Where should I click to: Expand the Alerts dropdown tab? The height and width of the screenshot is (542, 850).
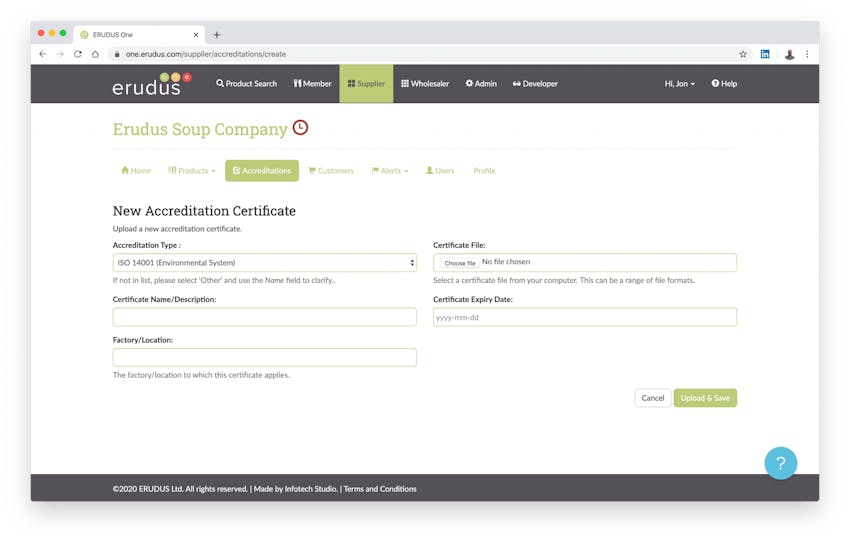(x=390, y=171)
